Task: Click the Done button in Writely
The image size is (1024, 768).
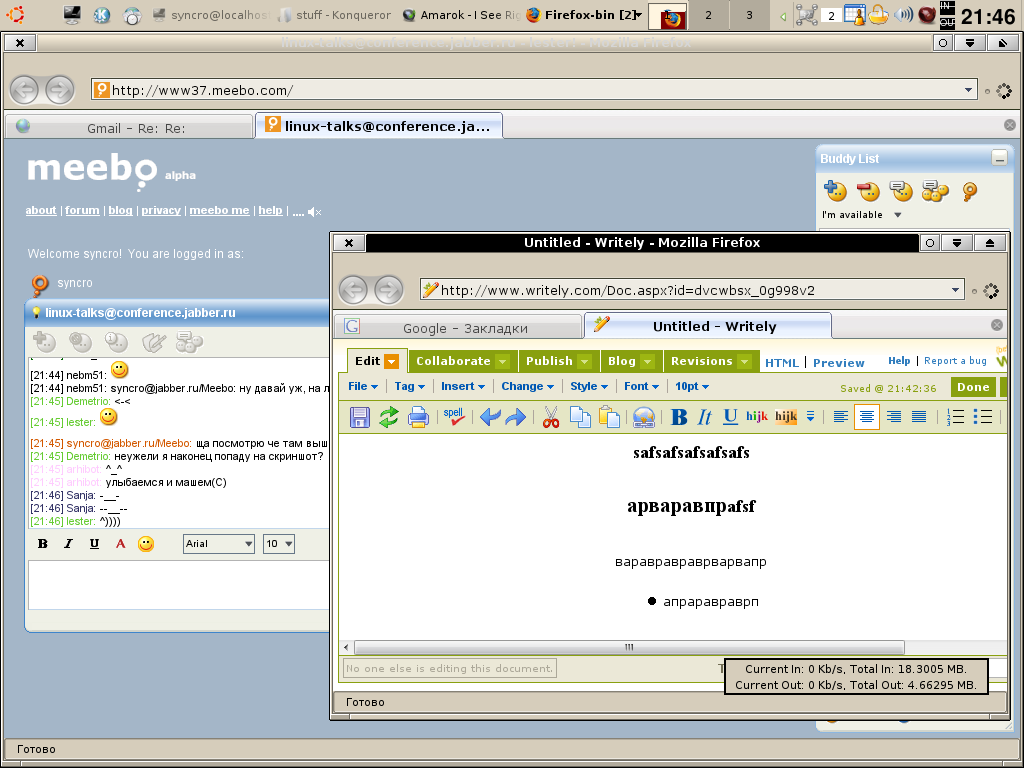Action: (x=973, y=387)
